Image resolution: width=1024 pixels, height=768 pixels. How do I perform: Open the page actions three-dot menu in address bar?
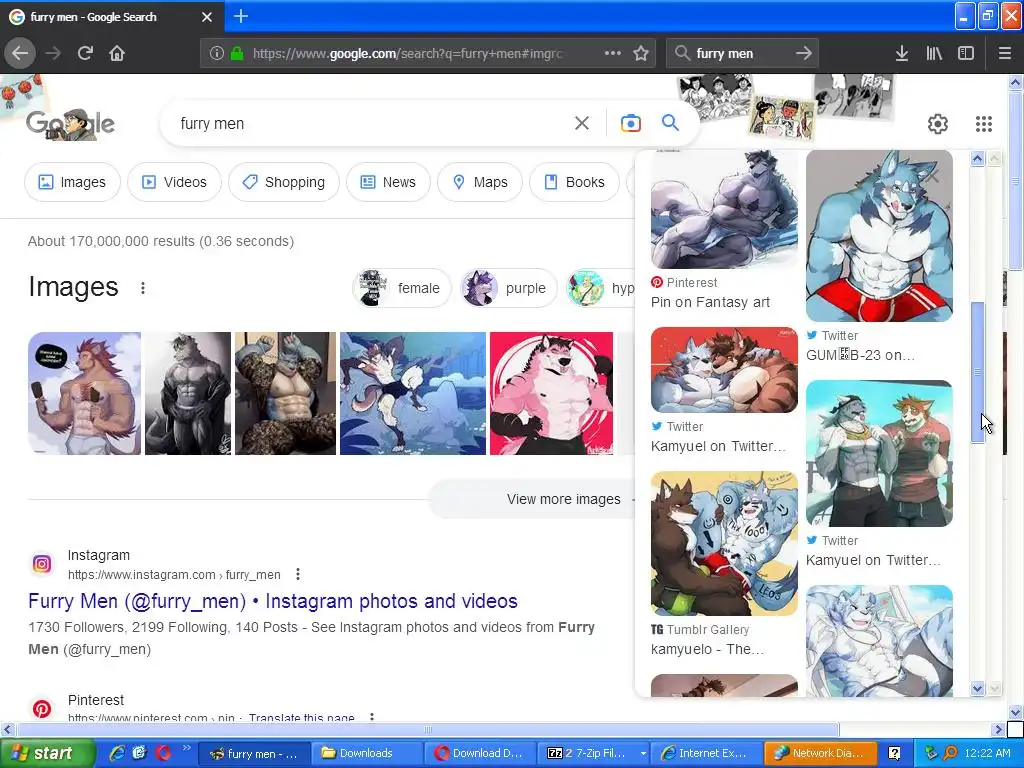[x=613, y=53]
